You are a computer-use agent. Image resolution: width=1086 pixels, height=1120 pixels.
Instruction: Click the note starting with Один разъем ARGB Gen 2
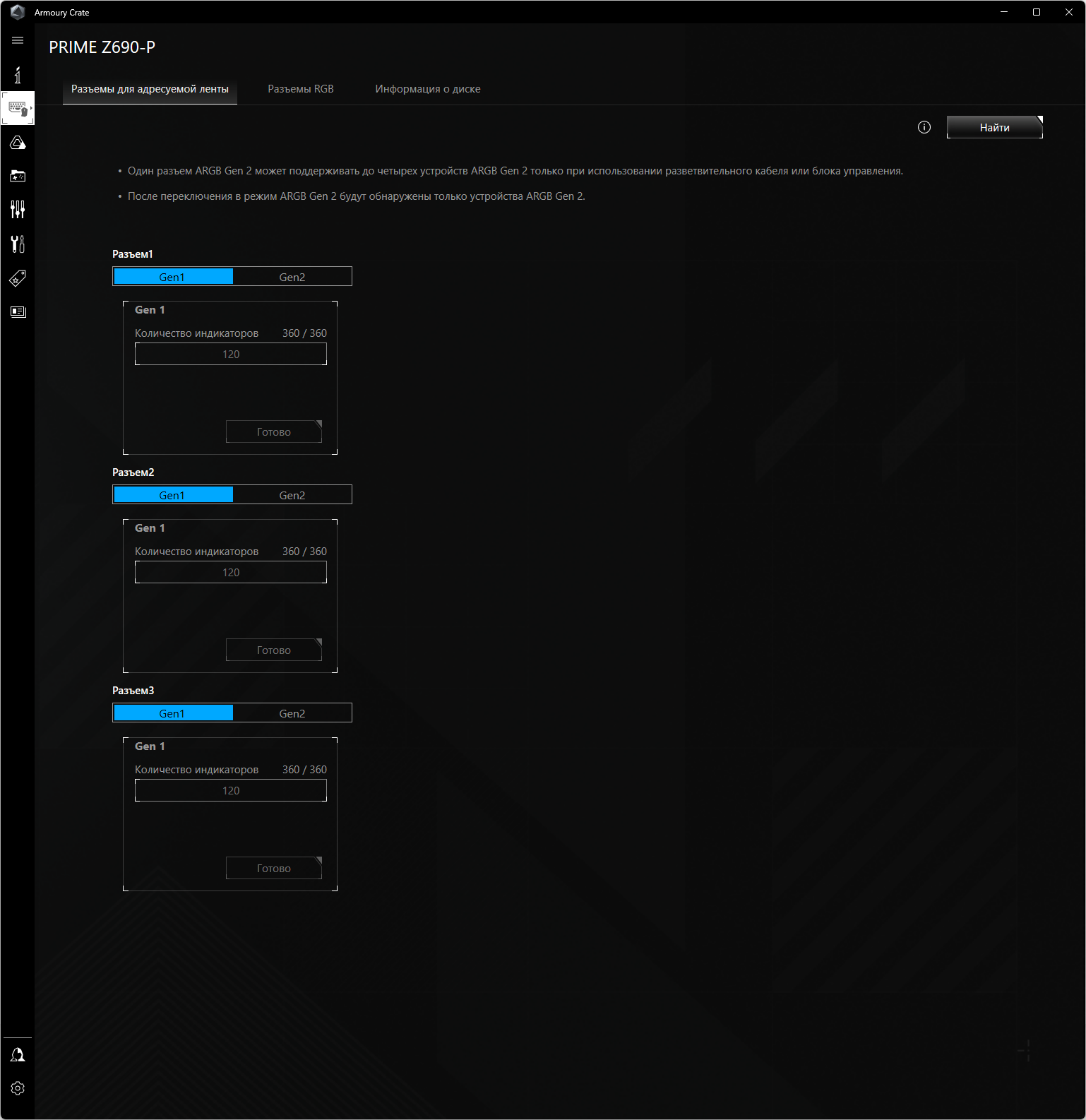(515, 171)
